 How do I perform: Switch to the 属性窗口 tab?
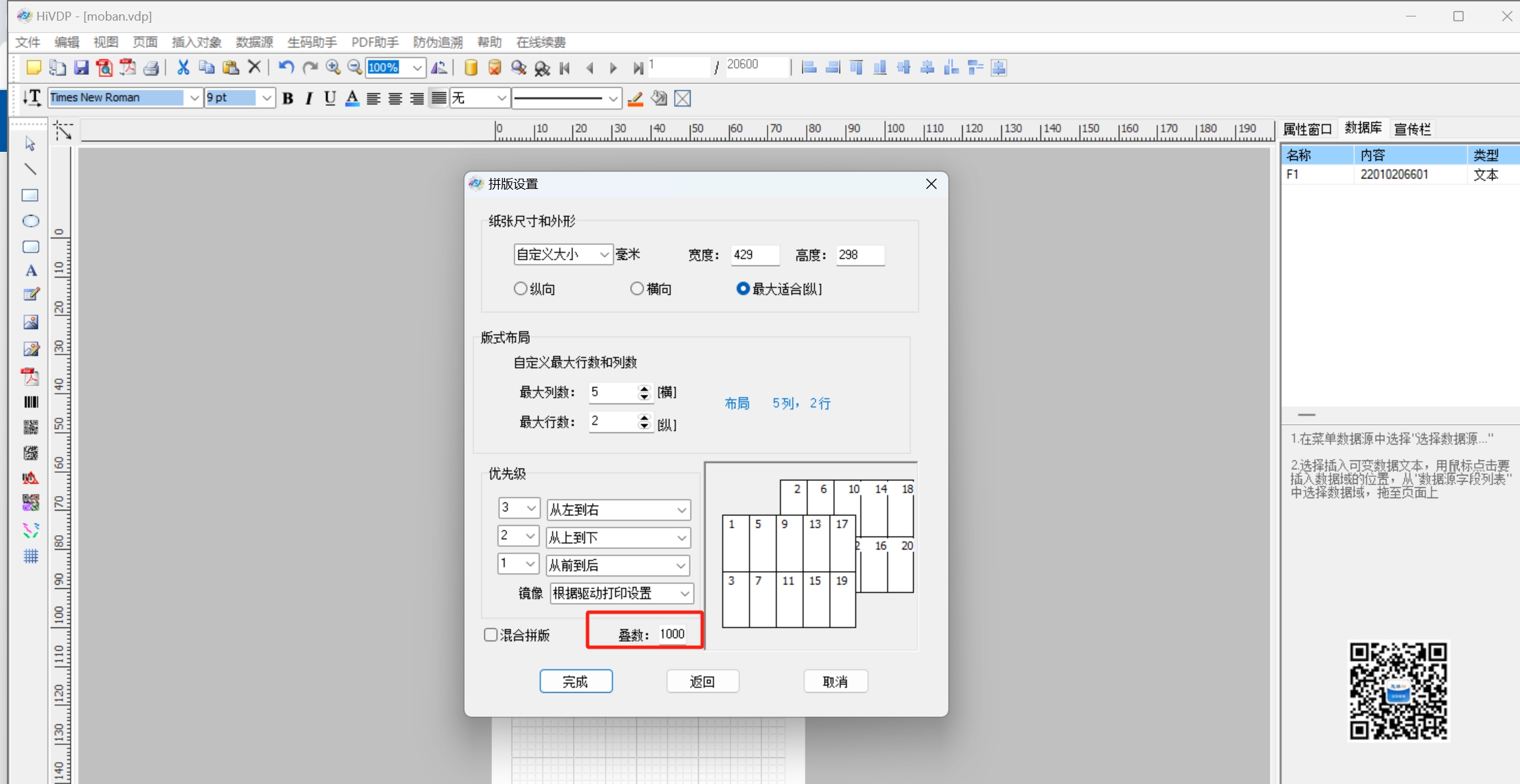pos(1307,129)
